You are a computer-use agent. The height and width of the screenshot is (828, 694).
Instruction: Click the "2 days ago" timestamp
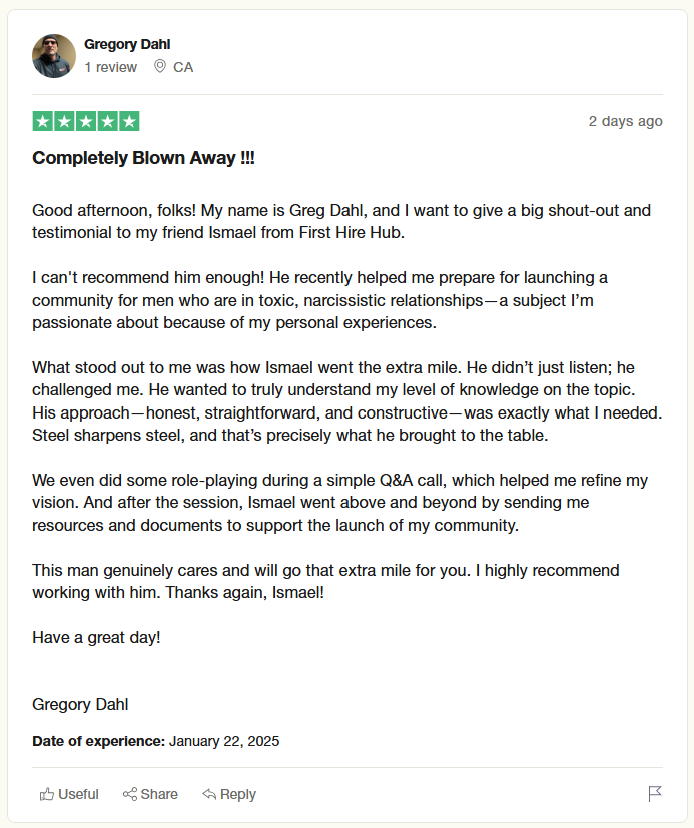[x=625, y=121]
